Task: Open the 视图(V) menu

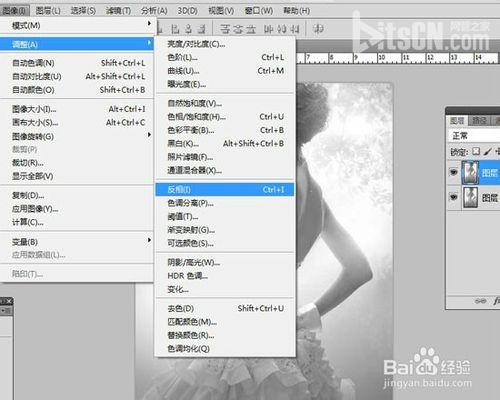Action: [x=221, y=11]
